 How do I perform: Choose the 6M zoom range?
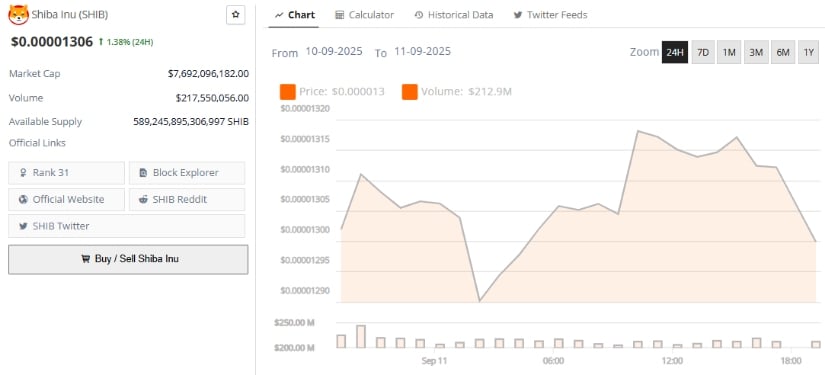coord(783,52)
